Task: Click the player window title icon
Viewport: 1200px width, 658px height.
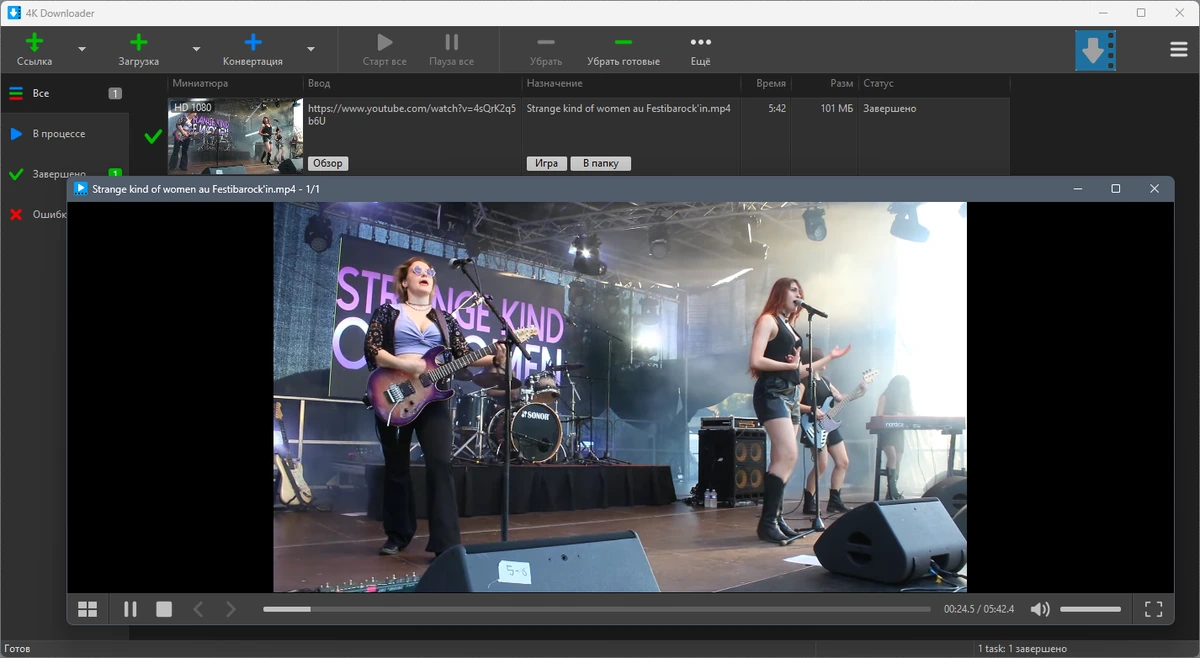Action: [81, 188]
